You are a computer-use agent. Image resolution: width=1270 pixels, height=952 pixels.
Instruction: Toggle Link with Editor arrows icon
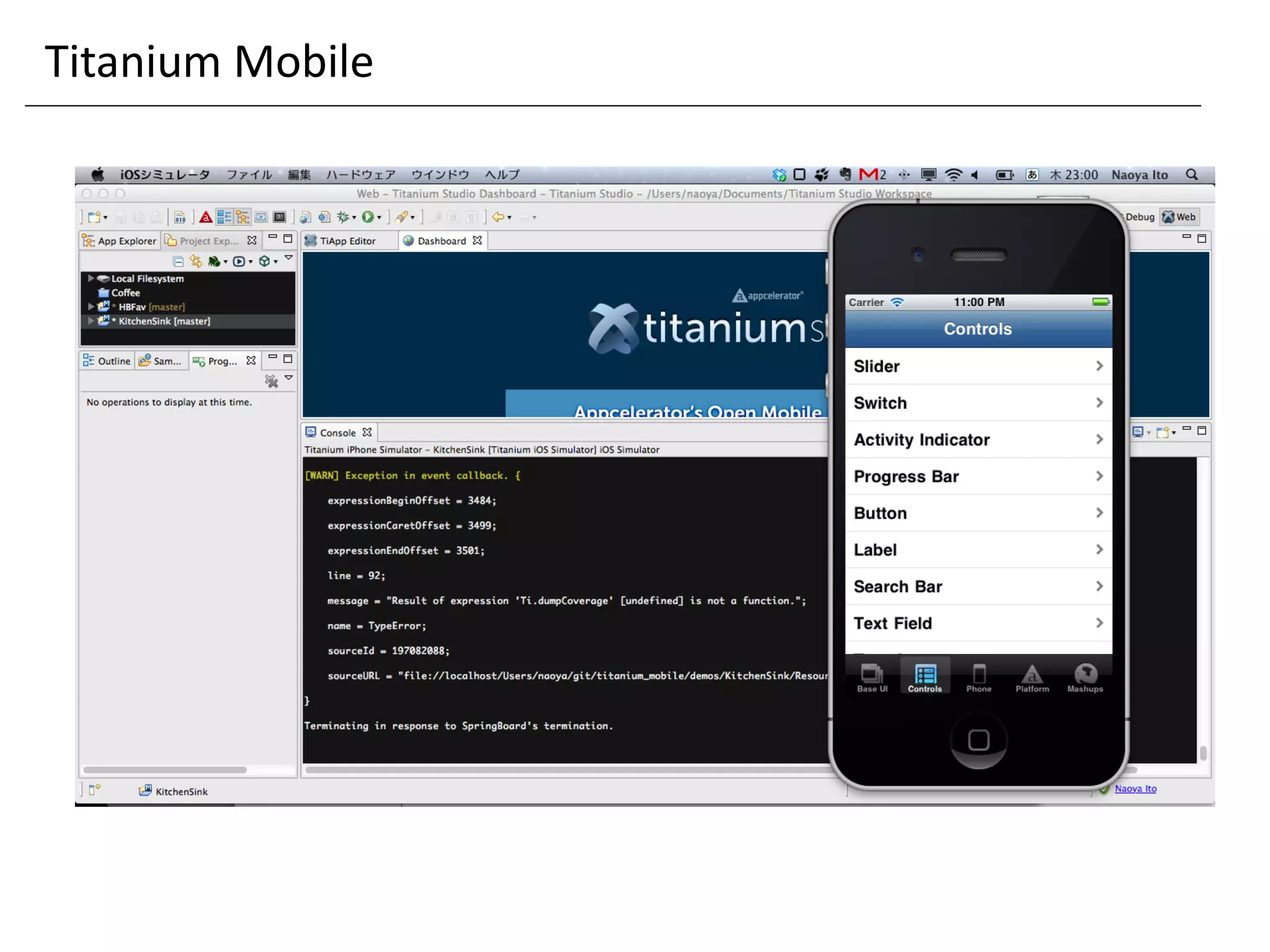click(196, 262)
